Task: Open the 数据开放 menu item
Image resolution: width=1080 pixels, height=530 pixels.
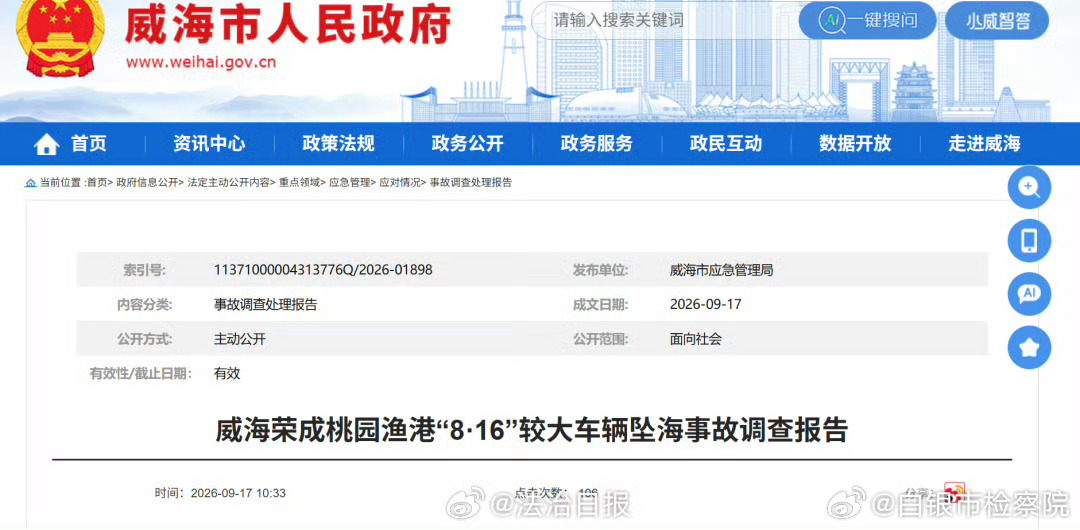Action: point(855,144)
